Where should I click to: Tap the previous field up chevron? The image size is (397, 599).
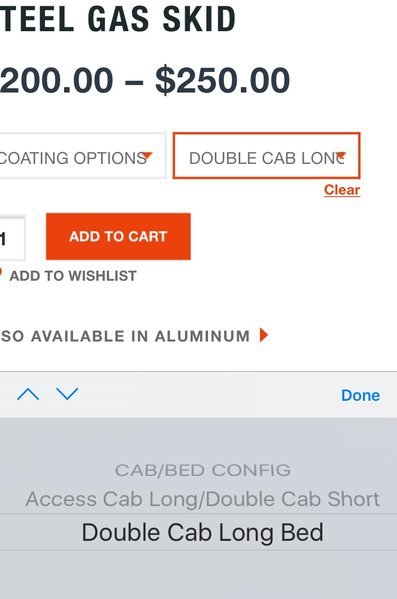pos(28,394)
